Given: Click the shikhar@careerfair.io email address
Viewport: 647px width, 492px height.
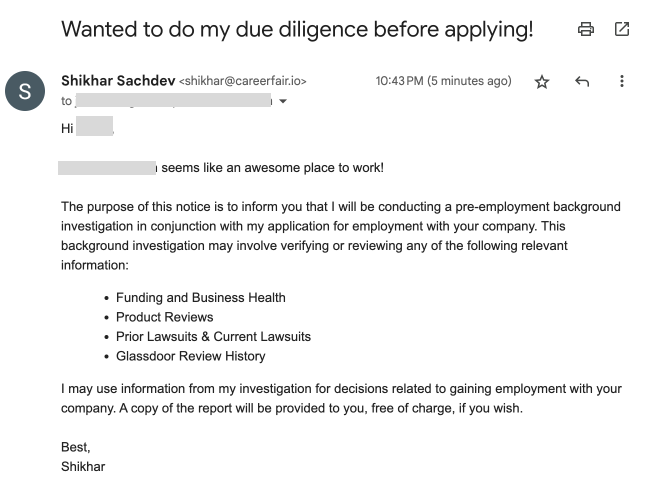Looking at the screenshot, I should click(243, 81).
